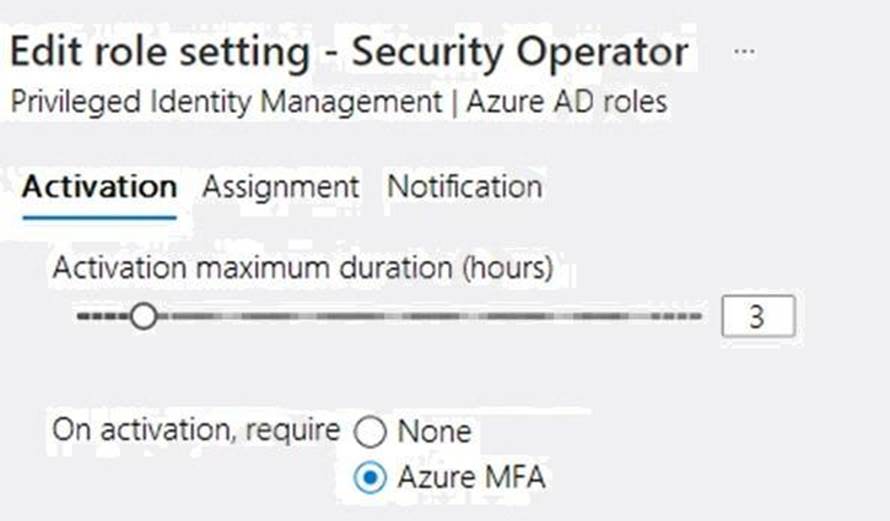
Task: Click the 'None' option label text
Action: 434,432
